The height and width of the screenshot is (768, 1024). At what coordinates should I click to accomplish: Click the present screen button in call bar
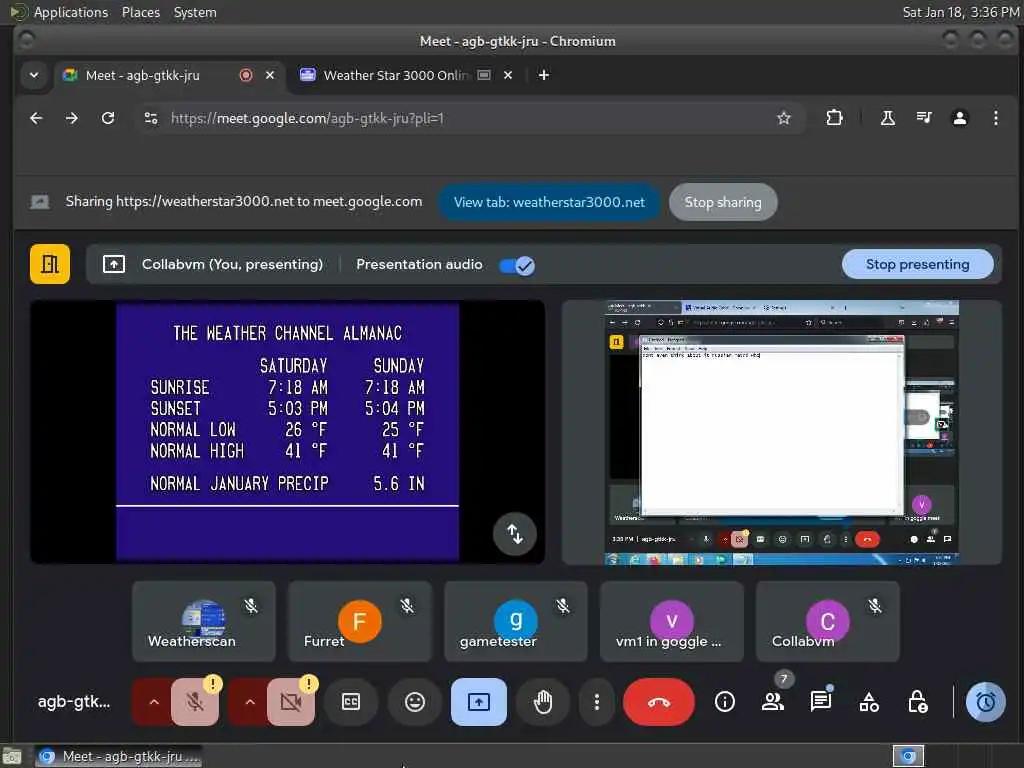coord(479,702)
